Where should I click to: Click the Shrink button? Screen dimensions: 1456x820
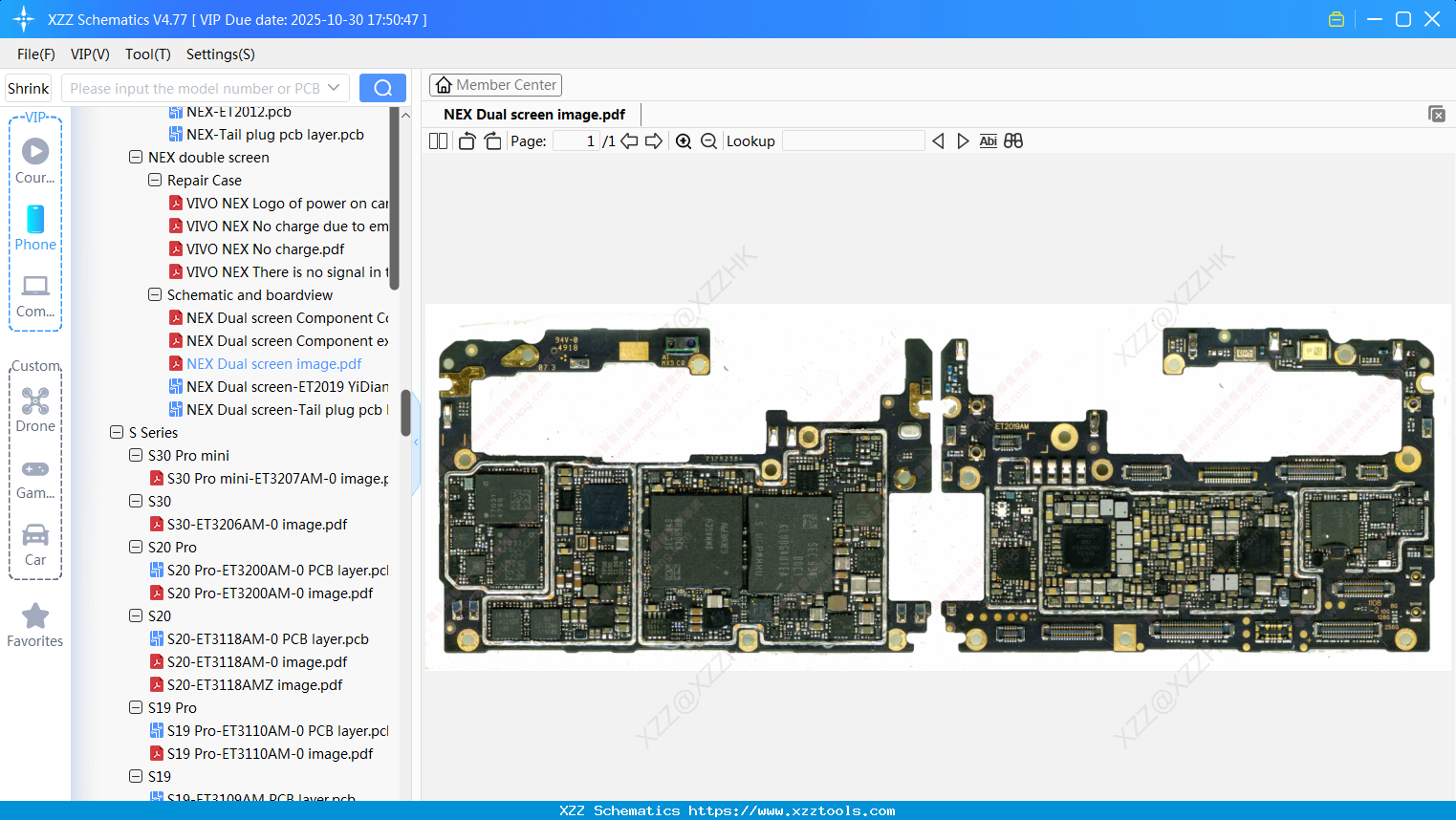(28, 87)
